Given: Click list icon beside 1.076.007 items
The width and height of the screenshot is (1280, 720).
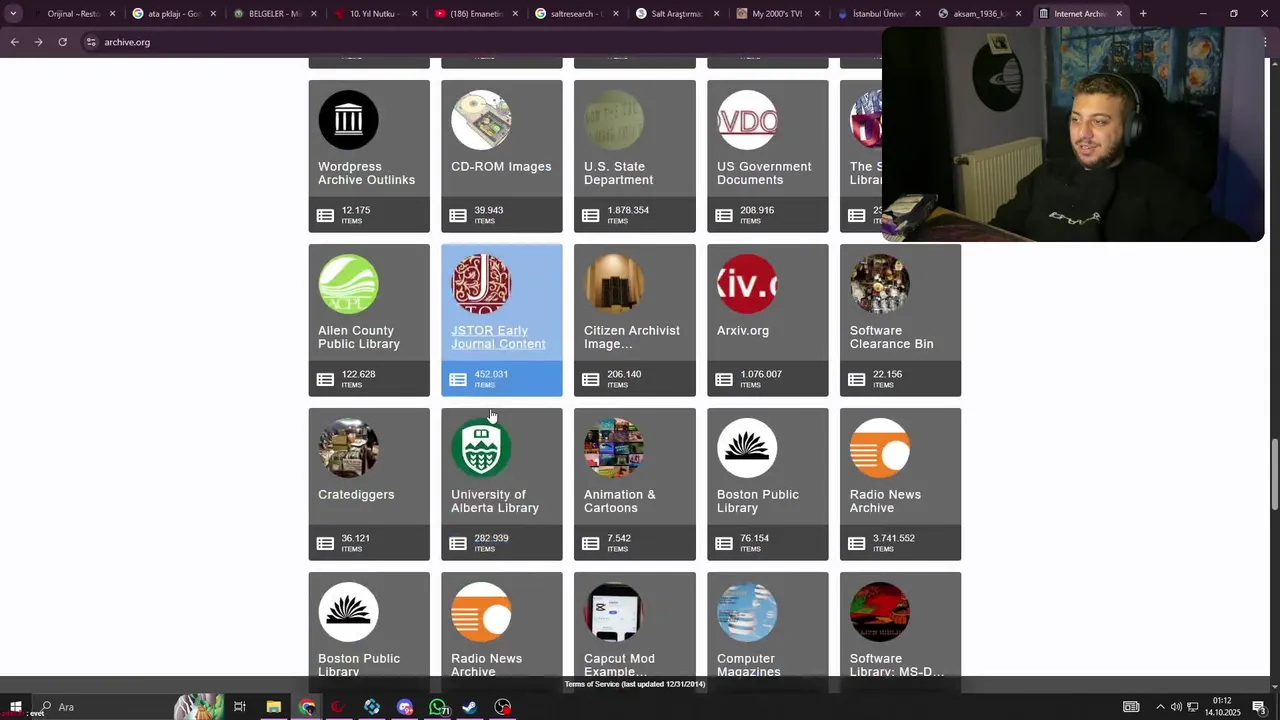Looking at the screenshot, I should (724, 380).
